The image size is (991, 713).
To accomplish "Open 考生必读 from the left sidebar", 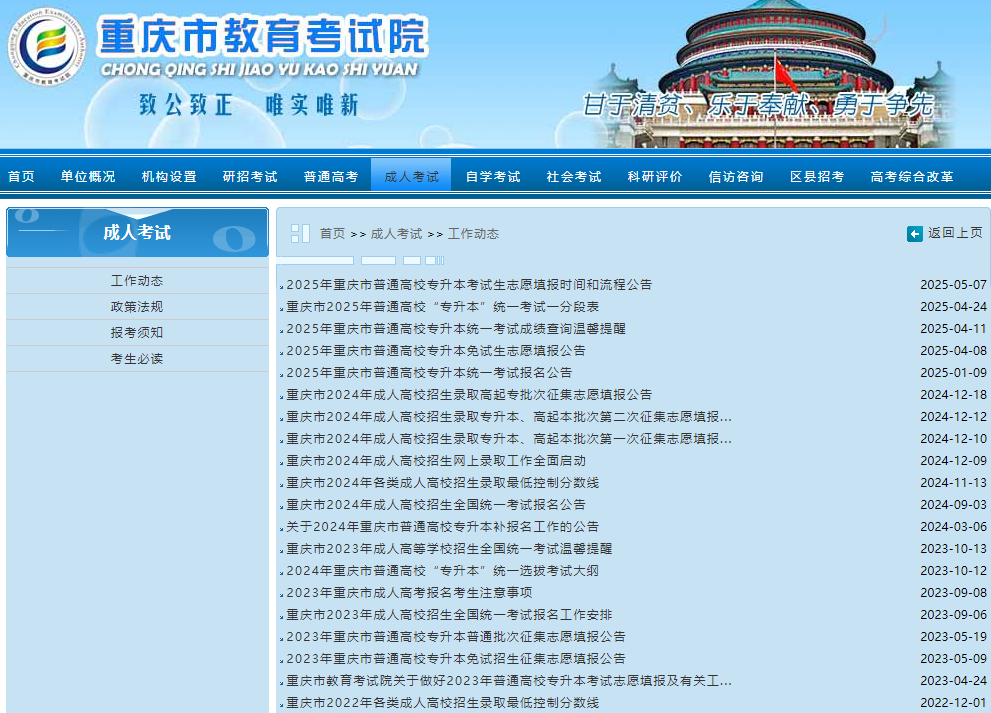I will [x=137, y=358].
